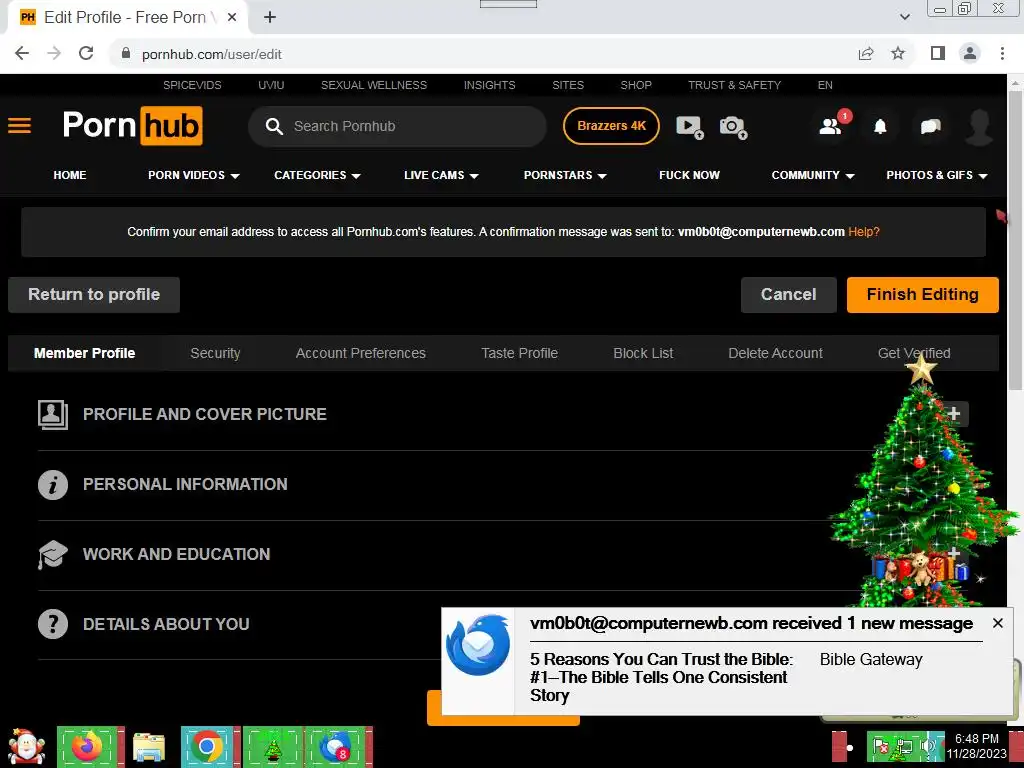Reload the page

(86, 54)
